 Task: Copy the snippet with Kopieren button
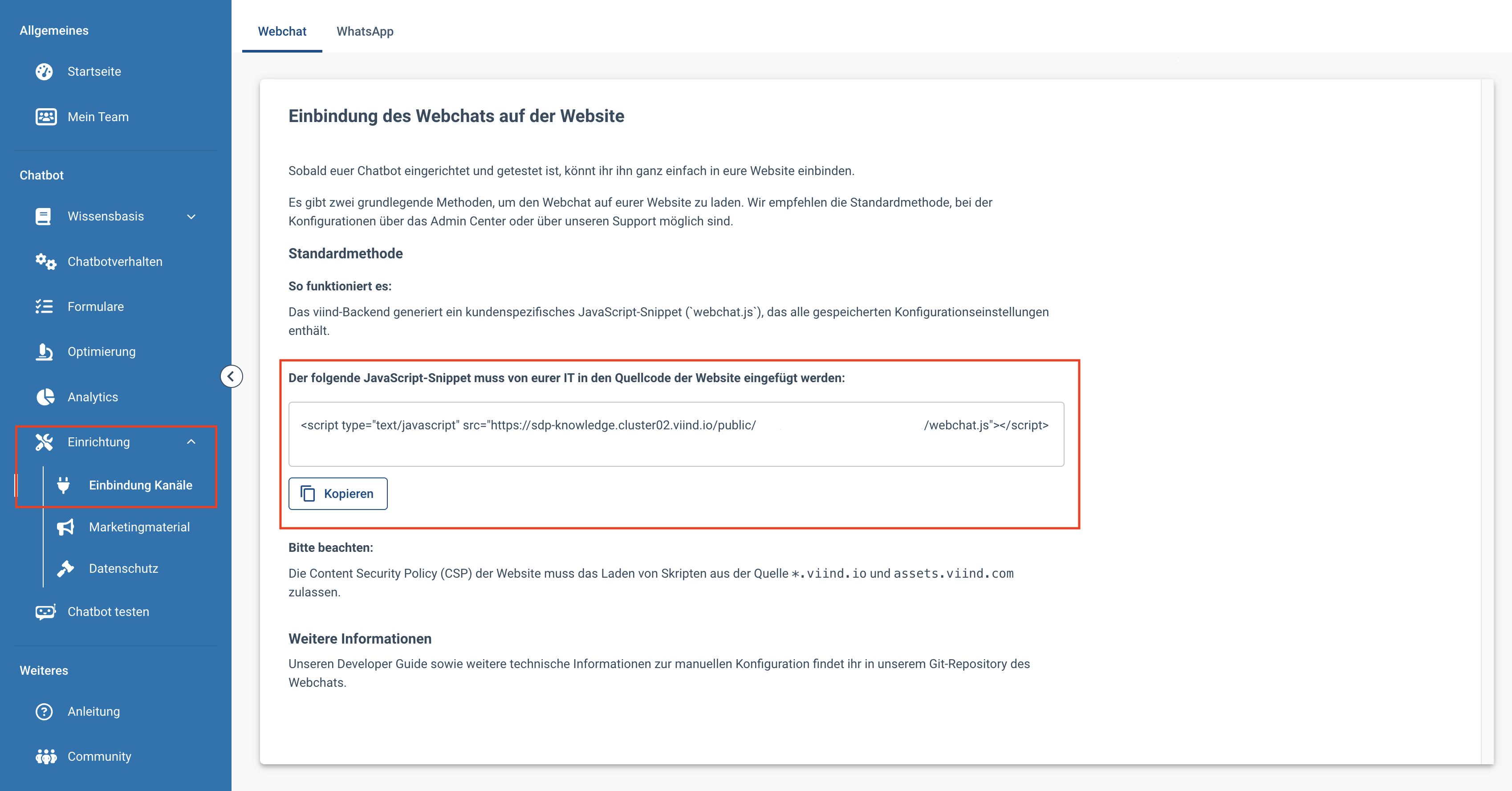click(338, 494)
